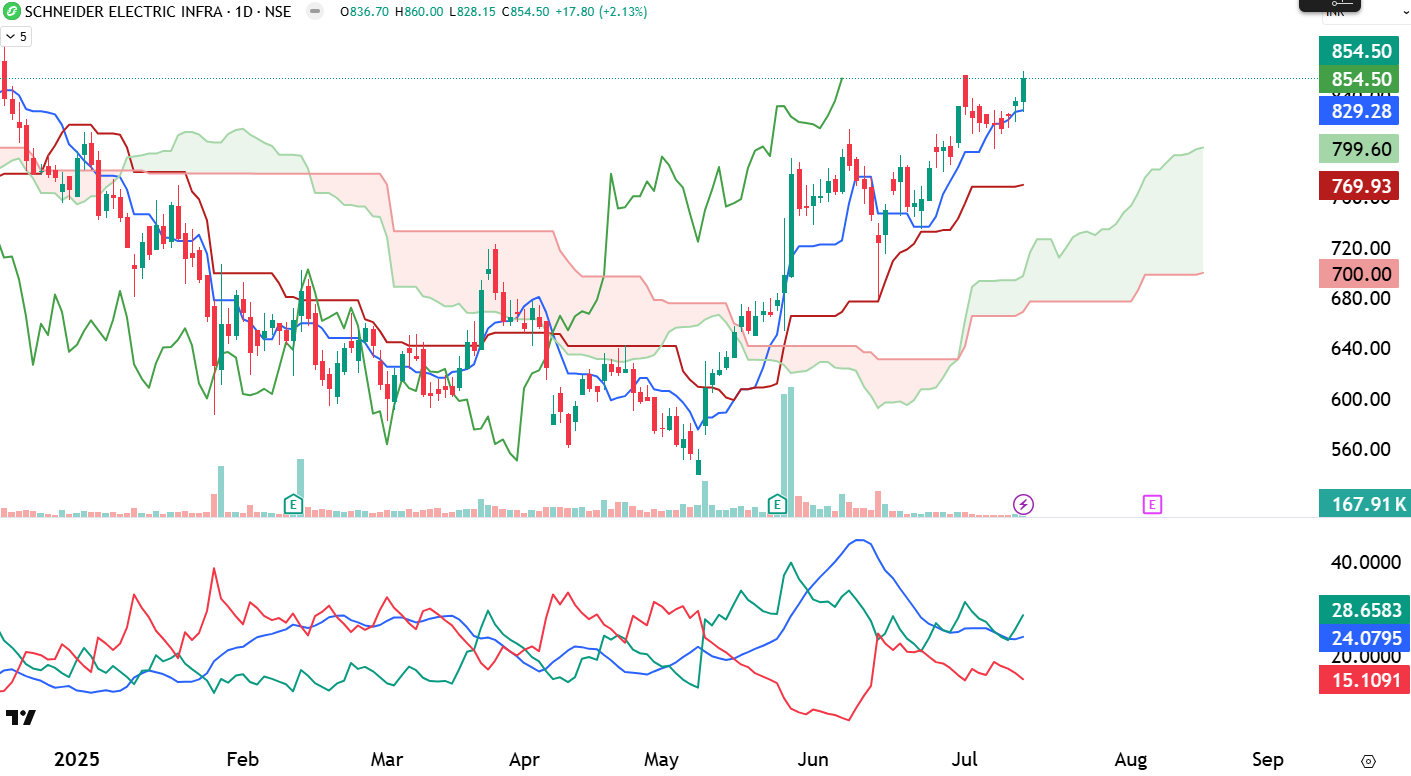Image resolution: width=1411 pixels, height=776 pixels.
Task: Click the May label on time axis
Action: (x=661, y=760)
